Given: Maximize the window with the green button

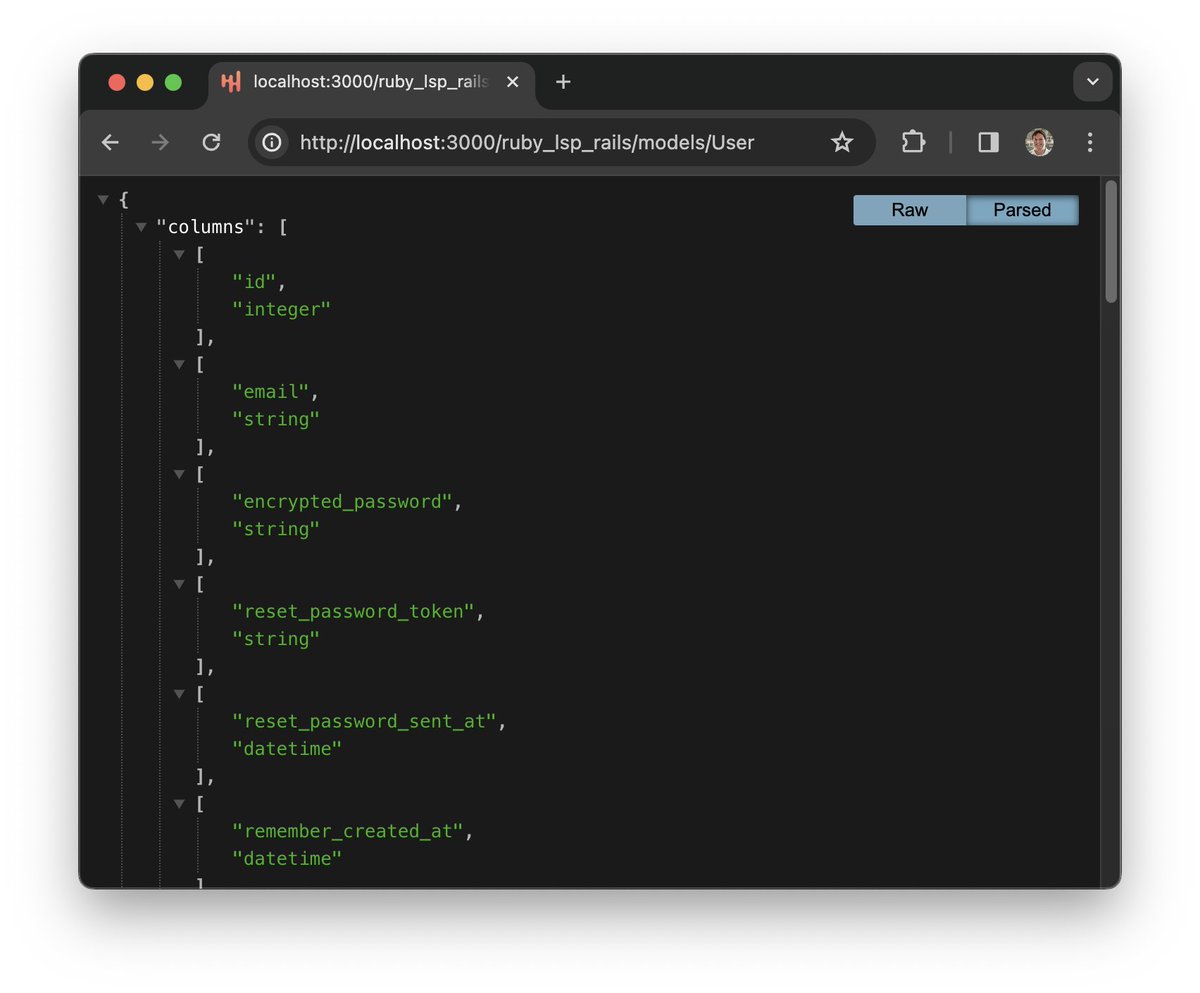Looking at the screenshot, I should pos(173,82).
